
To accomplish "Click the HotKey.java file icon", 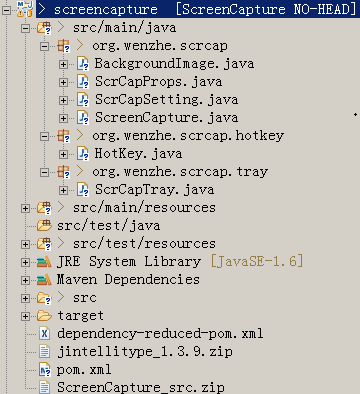I will point(83,154).
